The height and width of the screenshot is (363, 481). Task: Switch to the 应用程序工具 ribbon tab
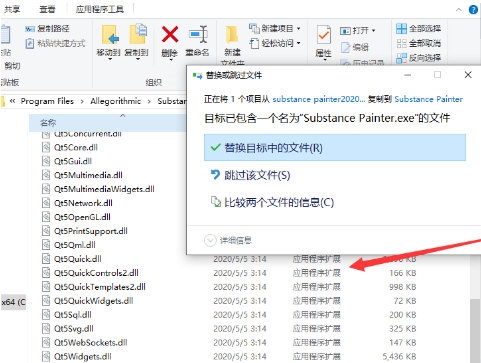[x=100, y=9]
